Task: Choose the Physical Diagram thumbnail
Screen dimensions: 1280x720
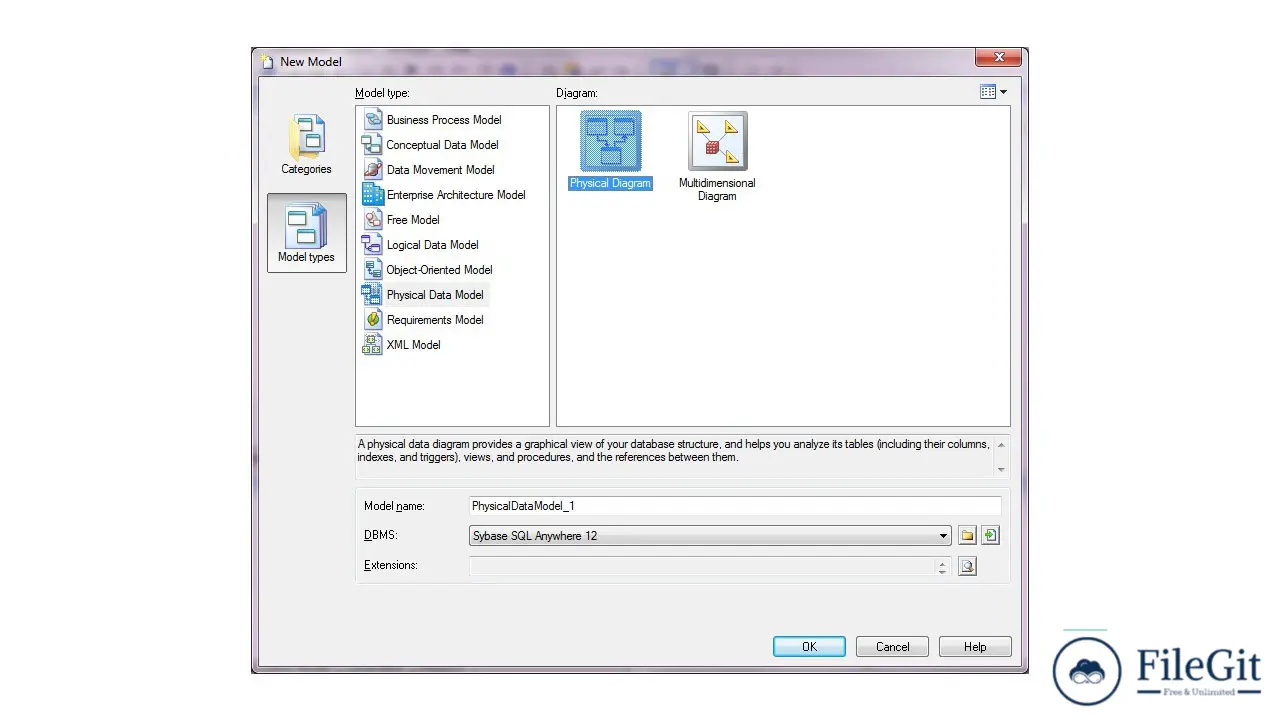Action: [x=610, y=141]
